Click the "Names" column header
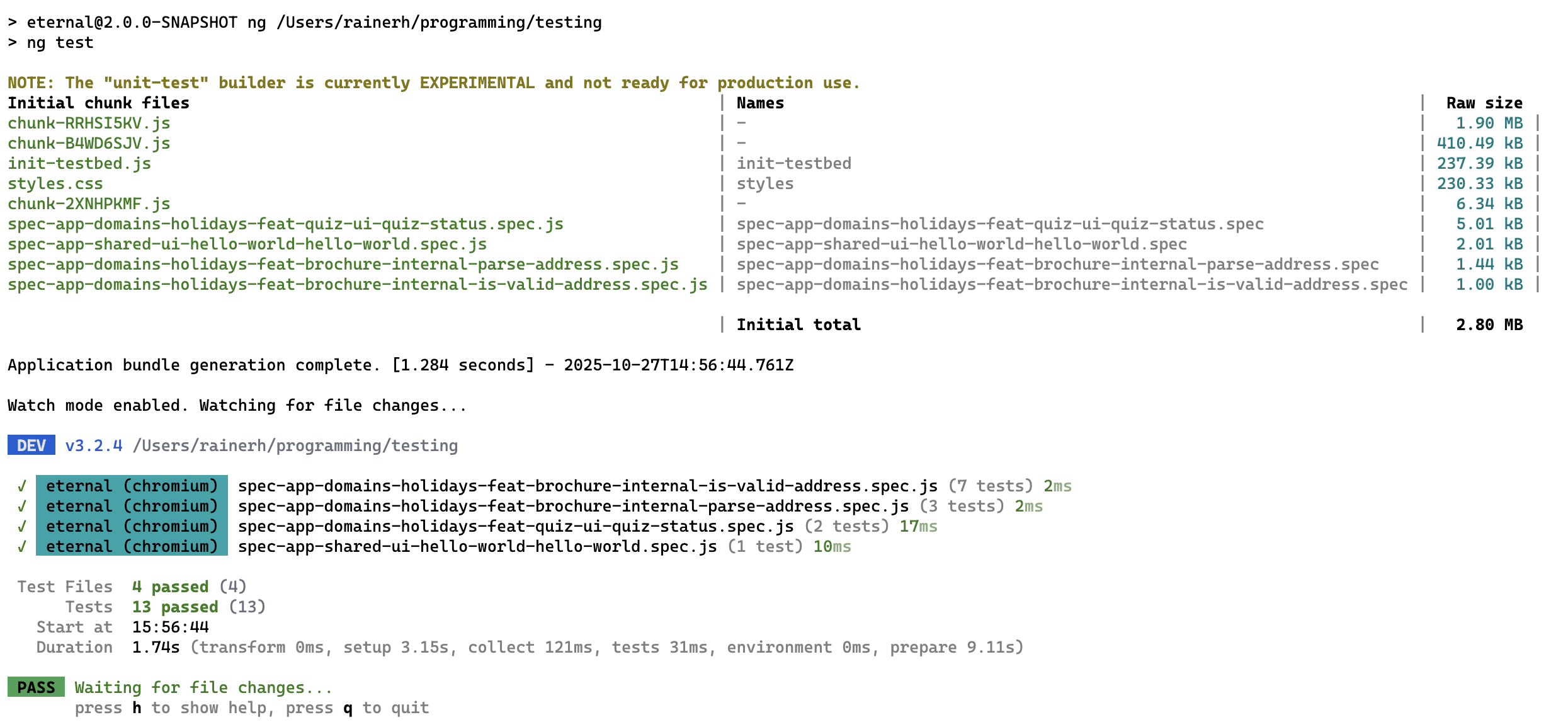Screen dimensions: 1568x727 click(x=760, y=103)
